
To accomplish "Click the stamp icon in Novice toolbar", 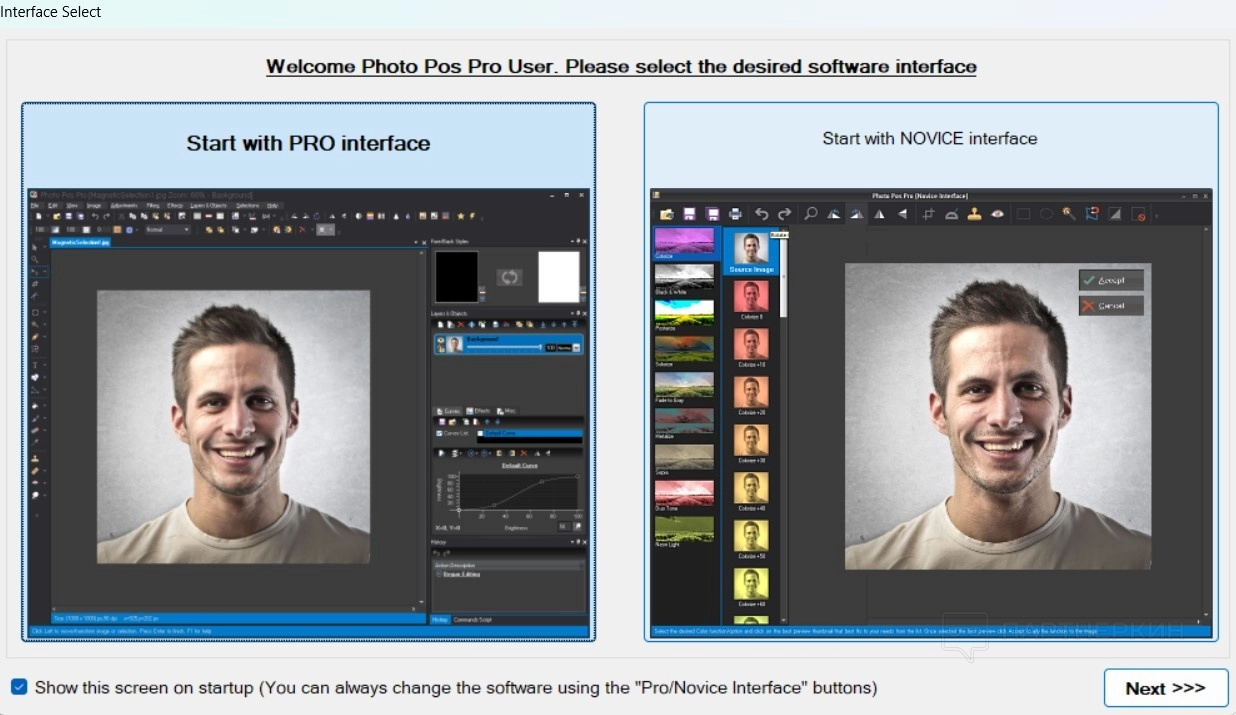I will [x=974, y=214].
